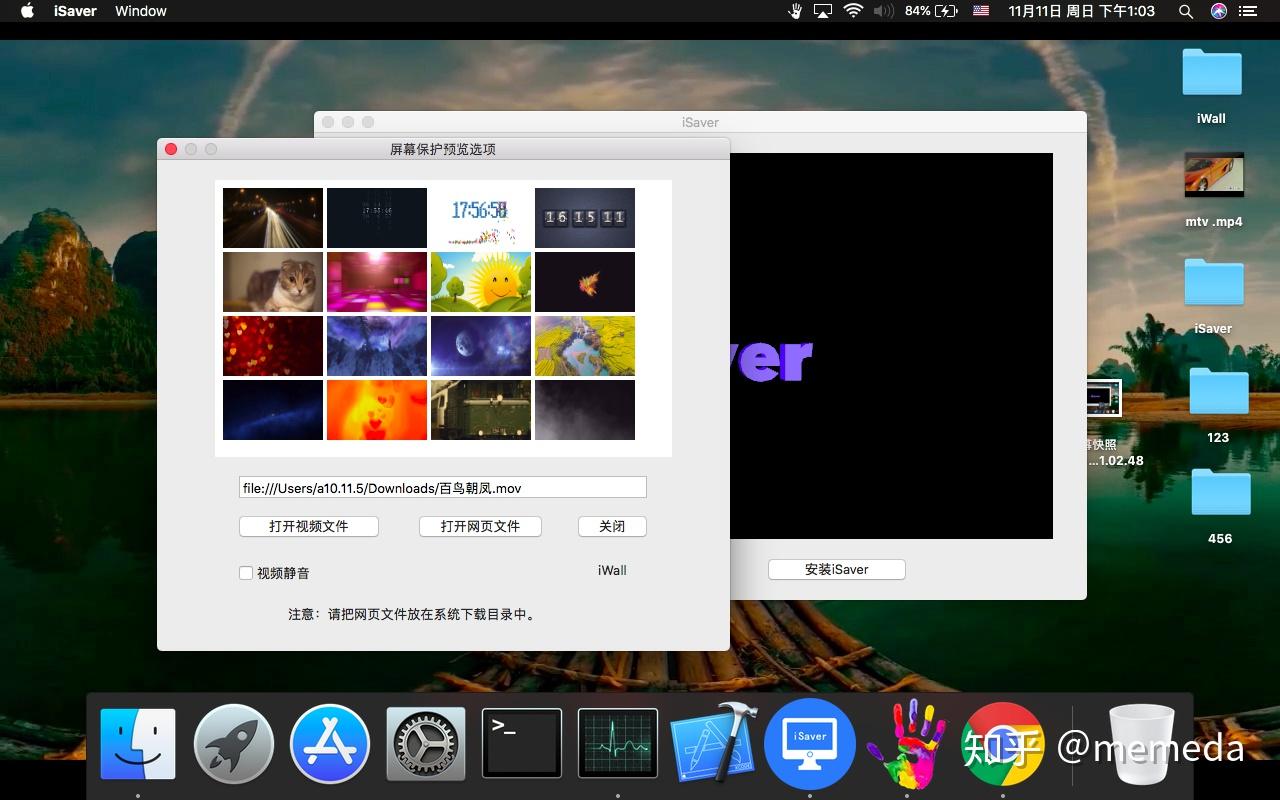Open System Preferences from the Dock

click(425, 742)
